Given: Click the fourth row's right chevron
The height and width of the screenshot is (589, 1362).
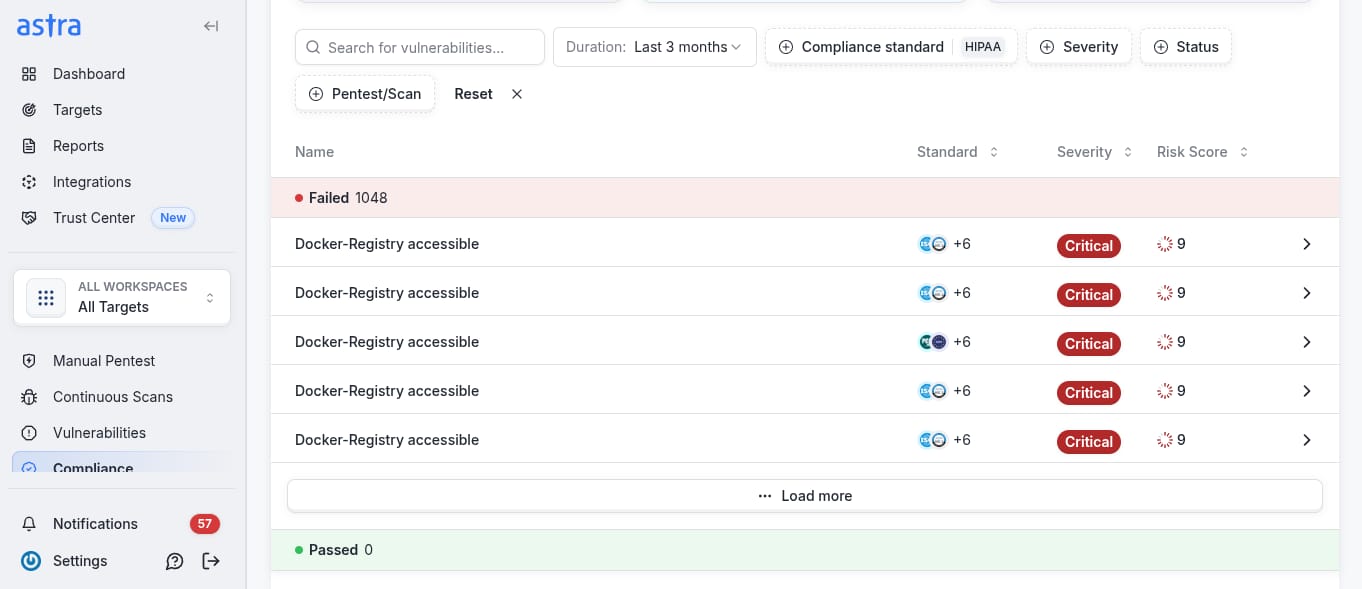Looking at the screenshot, I should coord(1306,391).
